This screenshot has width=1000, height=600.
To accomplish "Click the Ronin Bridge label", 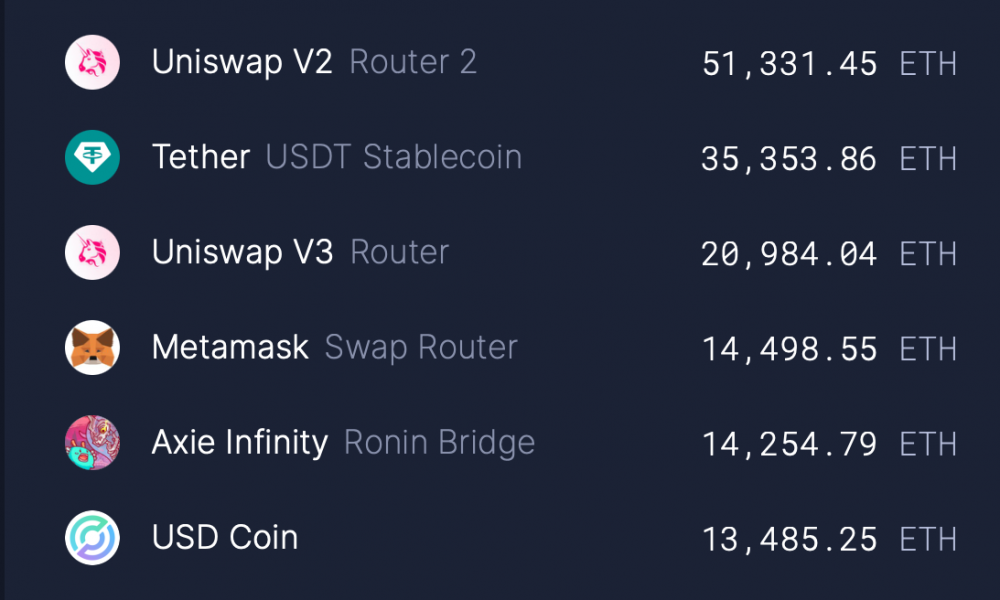I will (439, 443).
